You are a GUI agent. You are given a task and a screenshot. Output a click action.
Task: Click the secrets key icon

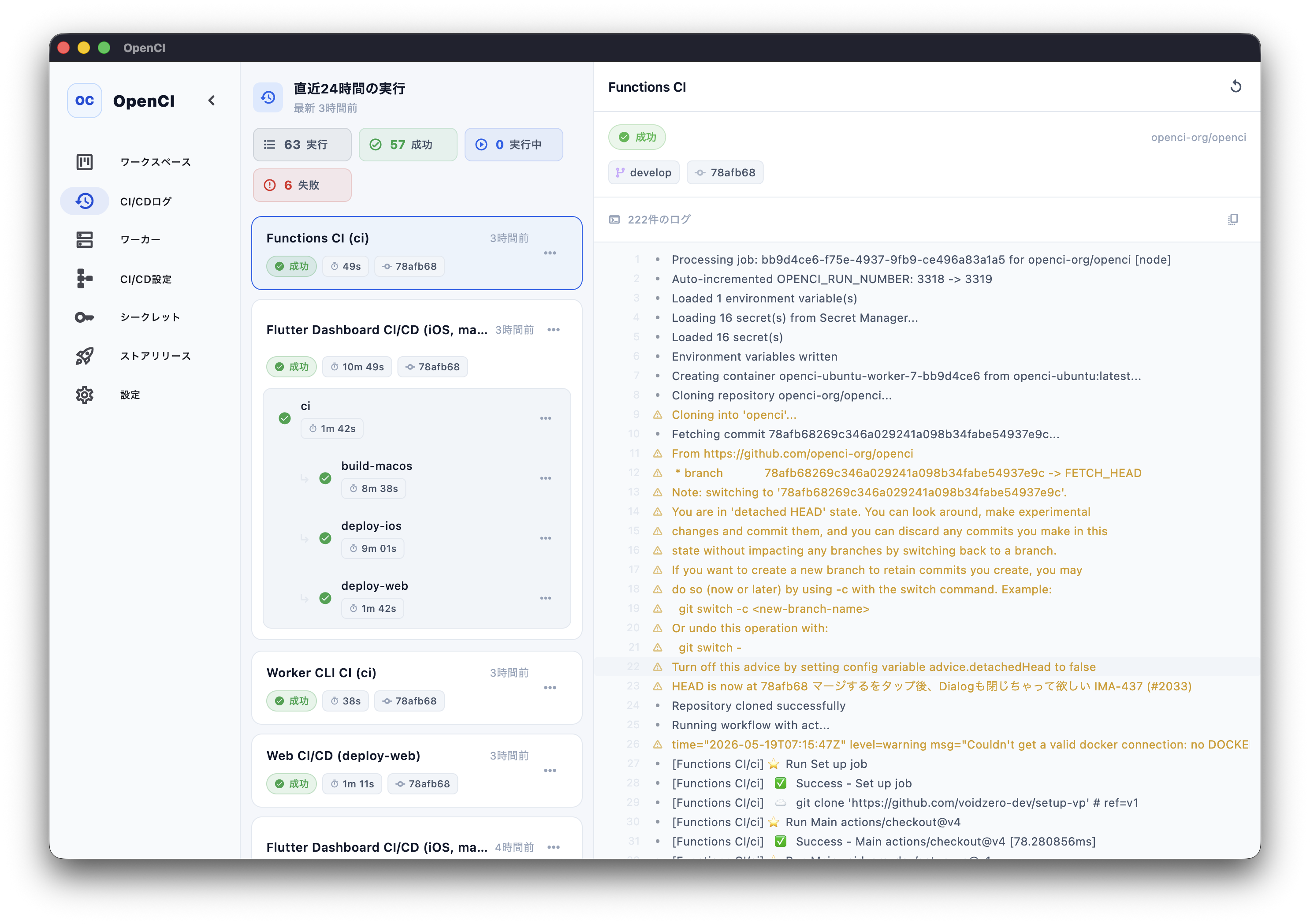[x=85, y=317]
